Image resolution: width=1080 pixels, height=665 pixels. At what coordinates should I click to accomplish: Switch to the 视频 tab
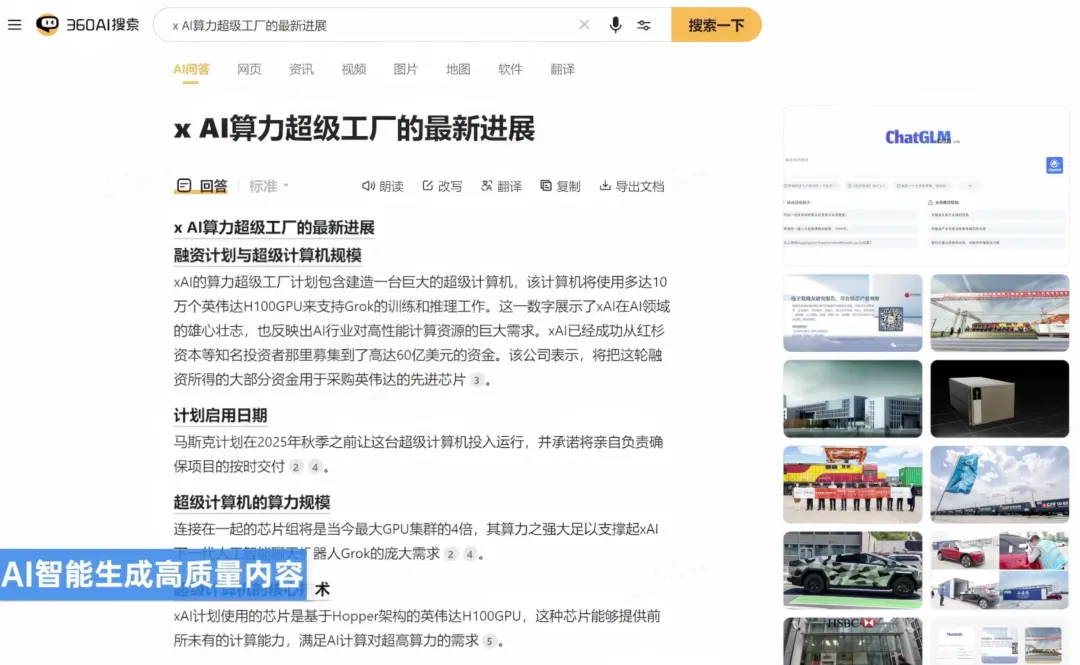[x=353, y=69]
